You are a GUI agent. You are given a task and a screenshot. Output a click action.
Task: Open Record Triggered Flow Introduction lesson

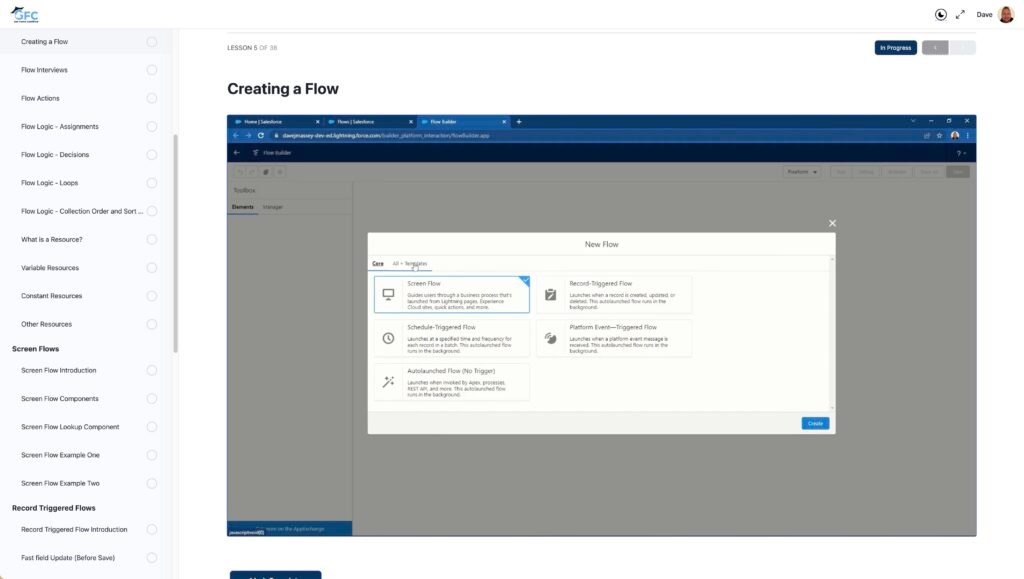coord(74,529)
